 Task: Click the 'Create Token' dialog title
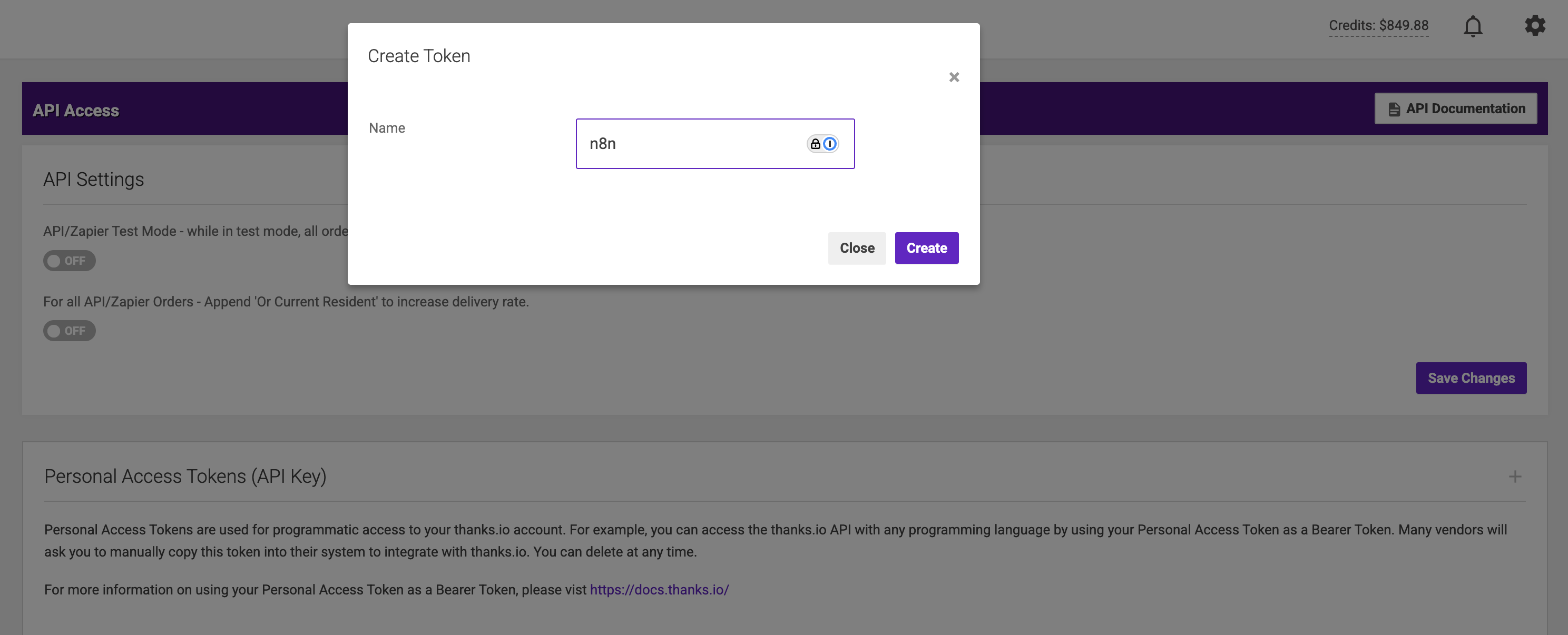(x=419, y=56)
